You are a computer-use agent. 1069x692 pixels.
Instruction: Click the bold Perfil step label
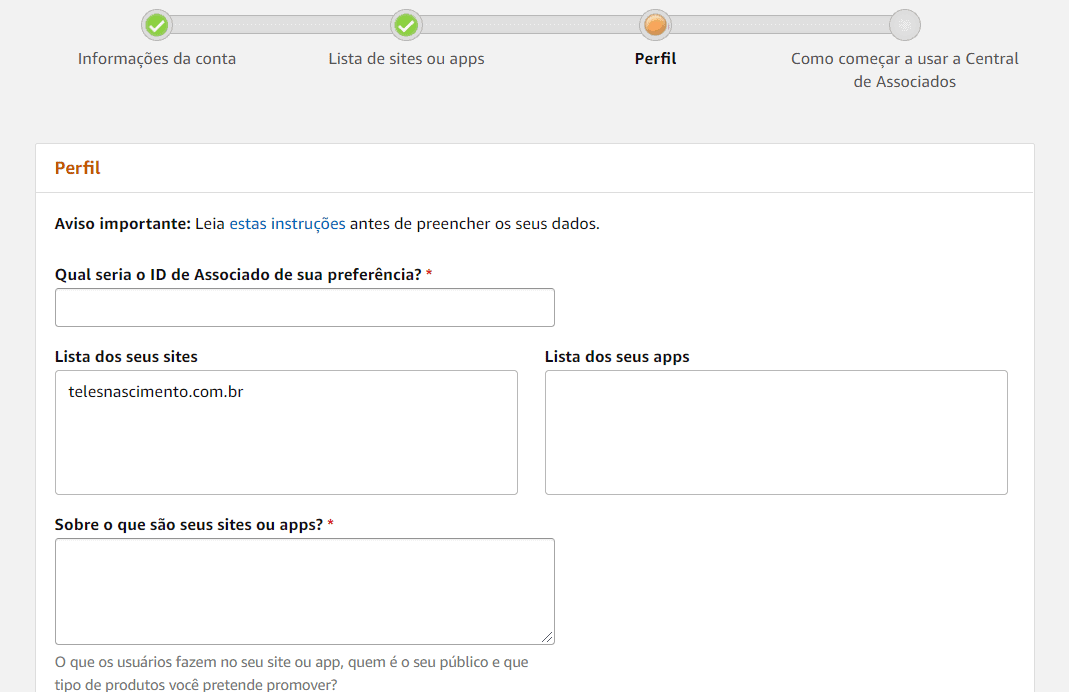click(x=655, y=58)
